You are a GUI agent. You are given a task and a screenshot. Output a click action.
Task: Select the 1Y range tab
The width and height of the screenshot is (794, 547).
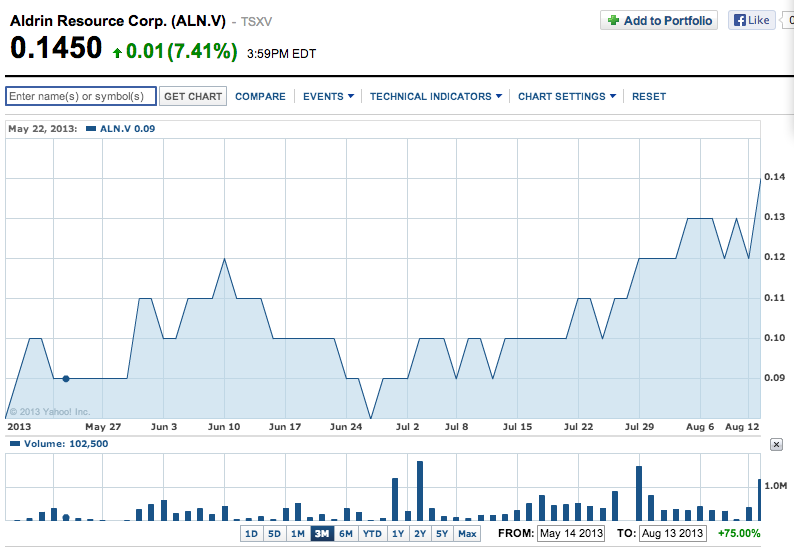point(398,533)
